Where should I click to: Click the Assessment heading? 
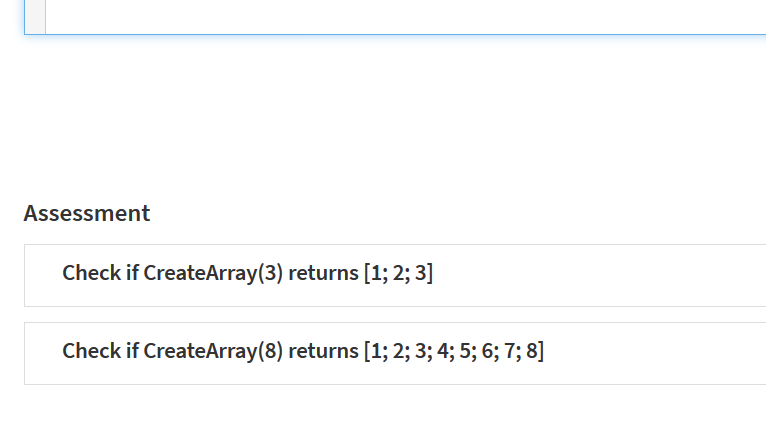(87, 213)
